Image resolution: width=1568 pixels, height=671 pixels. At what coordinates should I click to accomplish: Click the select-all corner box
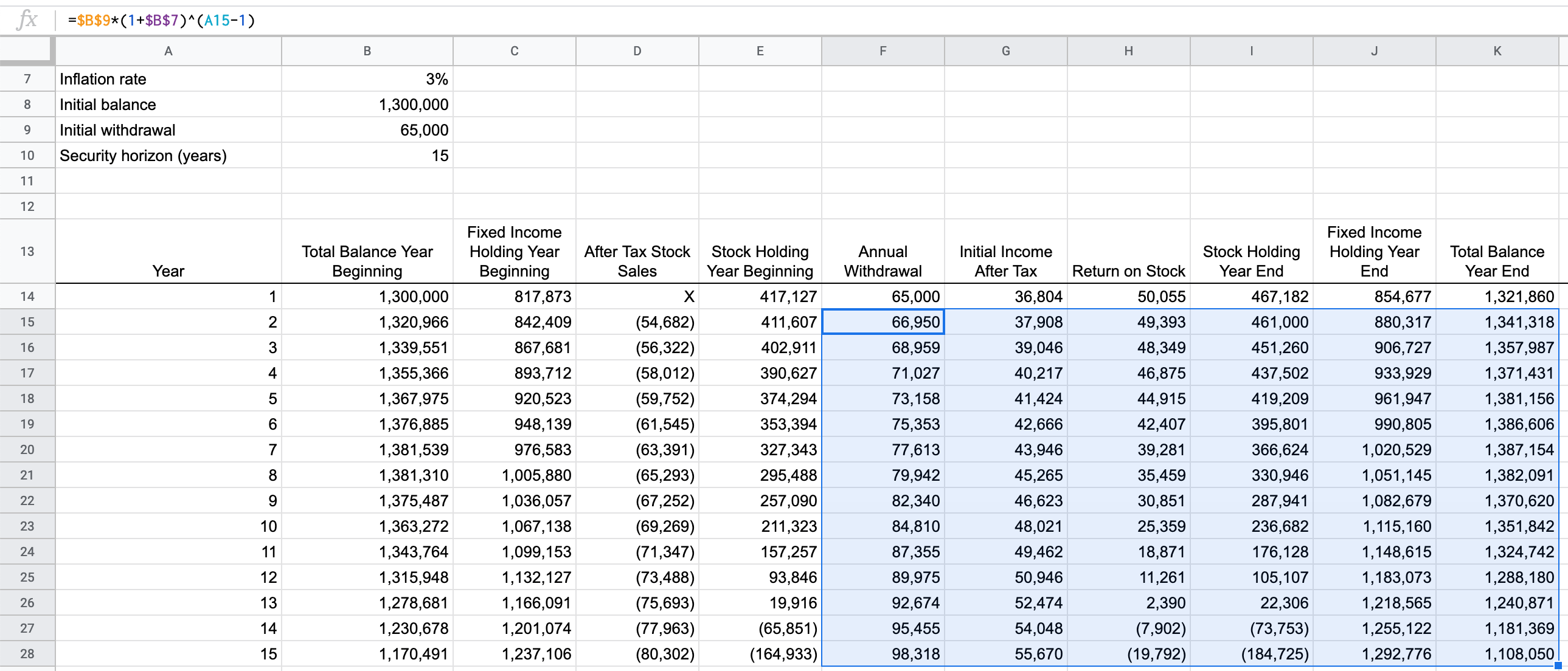pyautogui.click(x=26, y=50)
